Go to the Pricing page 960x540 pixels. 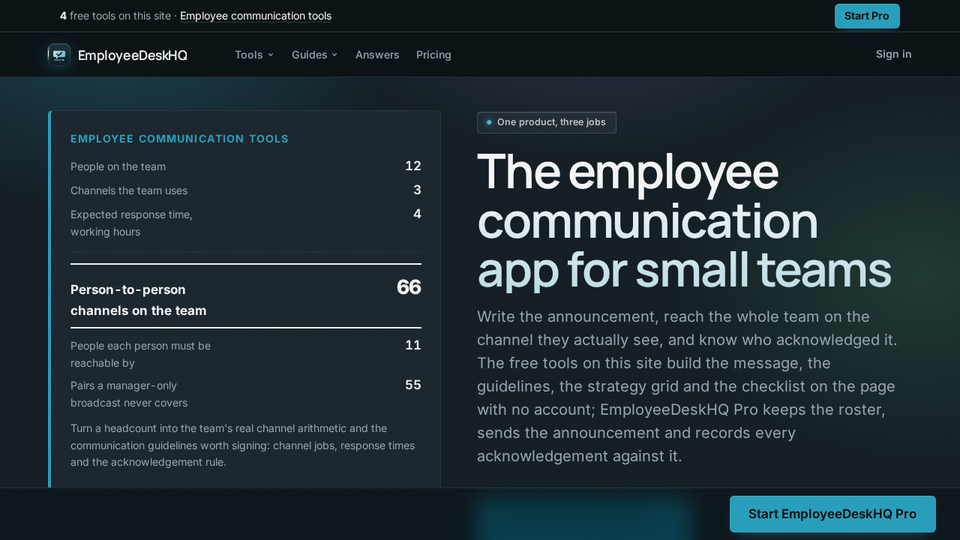click(x=433, y=54)
